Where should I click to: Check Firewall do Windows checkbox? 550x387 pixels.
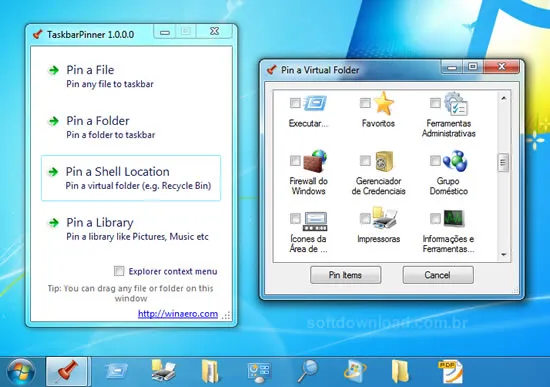[295, 161]
